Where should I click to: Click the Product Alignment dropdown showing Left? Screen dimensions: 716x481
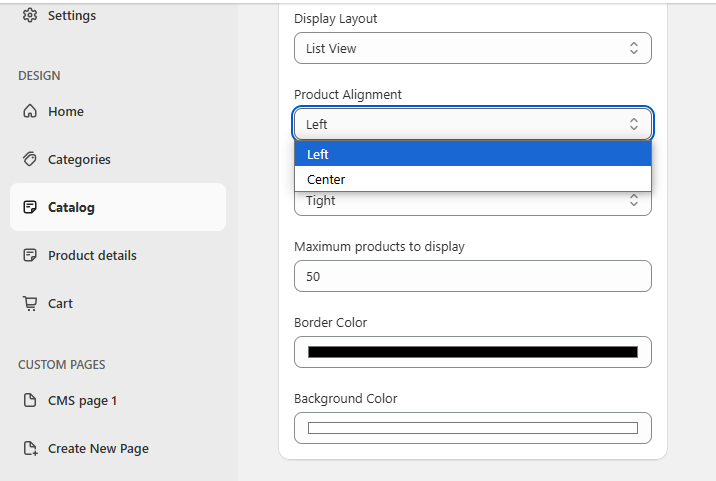[473, 124]
